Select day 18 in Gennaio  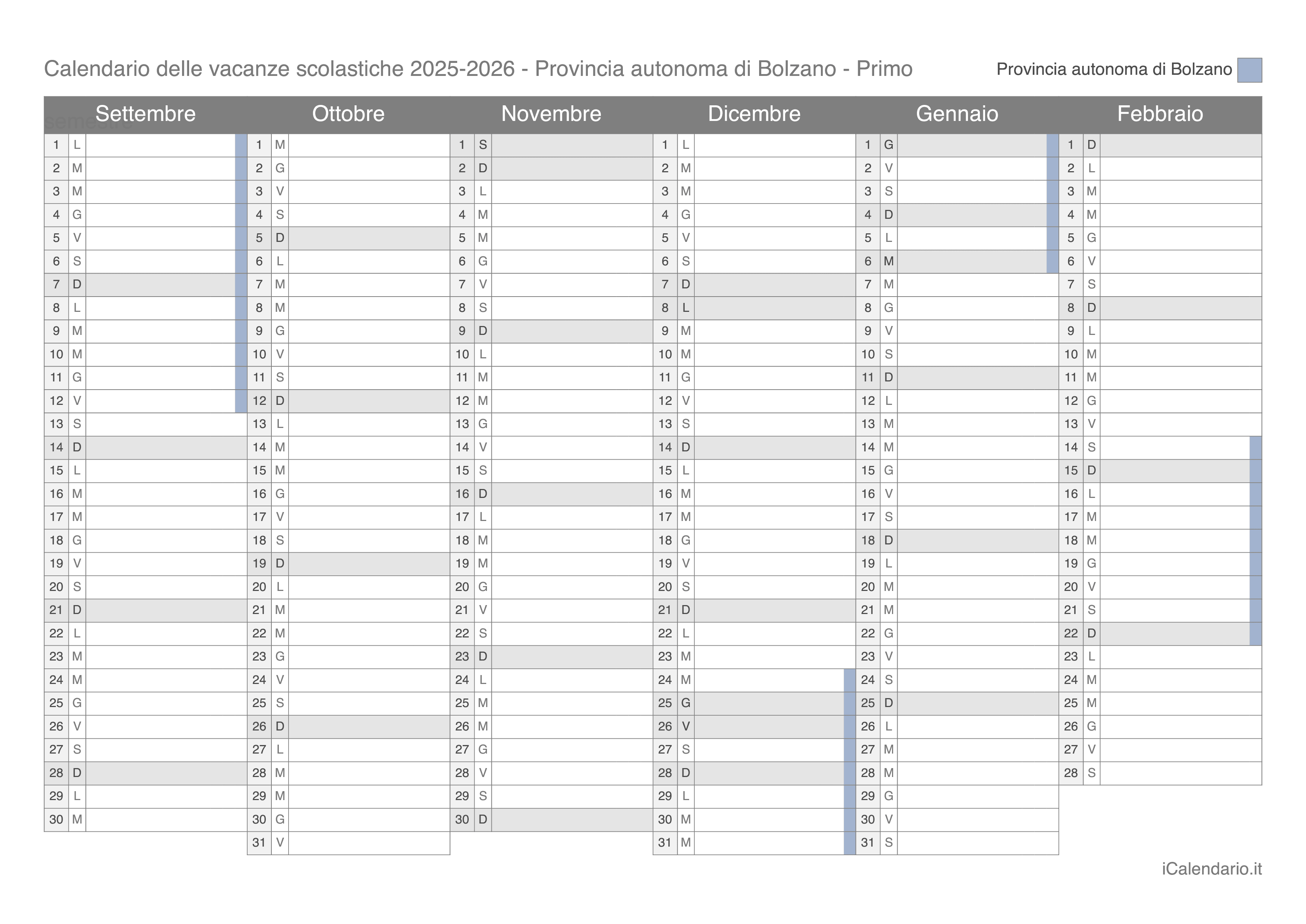point(869,541)
